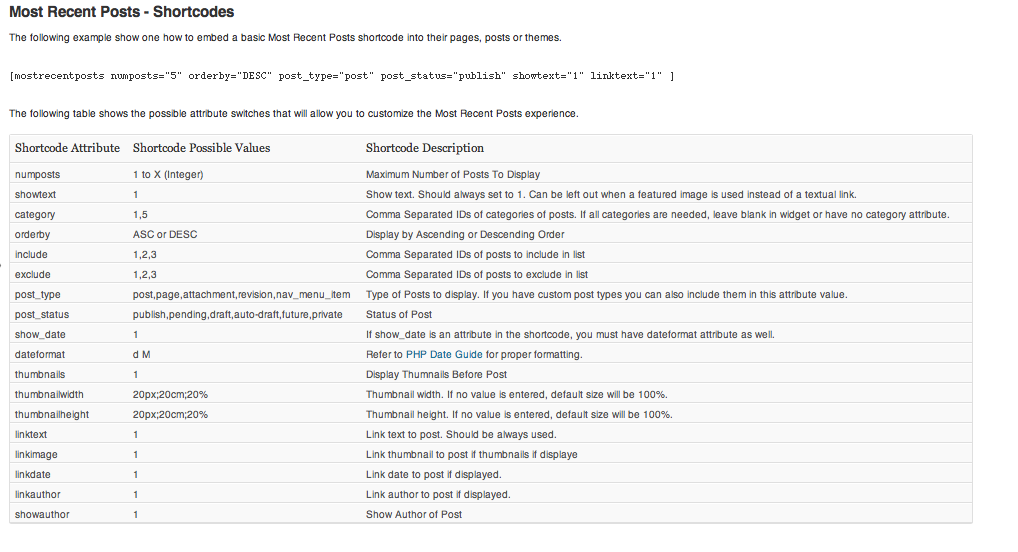Select the Shortcode Attribute column header
The width and height of the screenshot is (1018, 552).
point(68,148)
